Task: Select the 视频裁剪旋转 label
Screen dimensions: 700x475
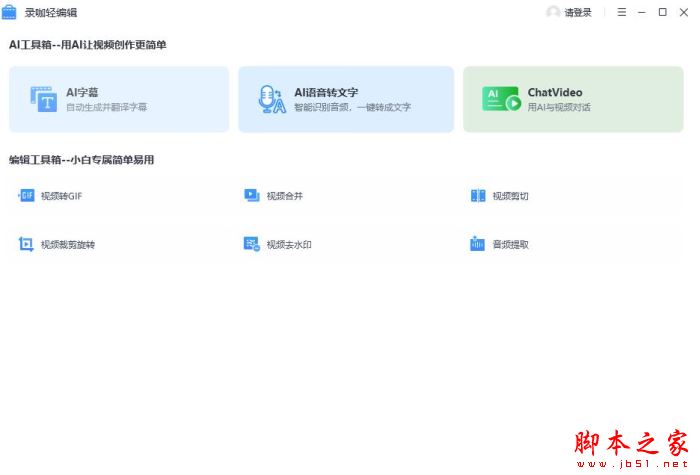Action: click(x=68, y=245)
